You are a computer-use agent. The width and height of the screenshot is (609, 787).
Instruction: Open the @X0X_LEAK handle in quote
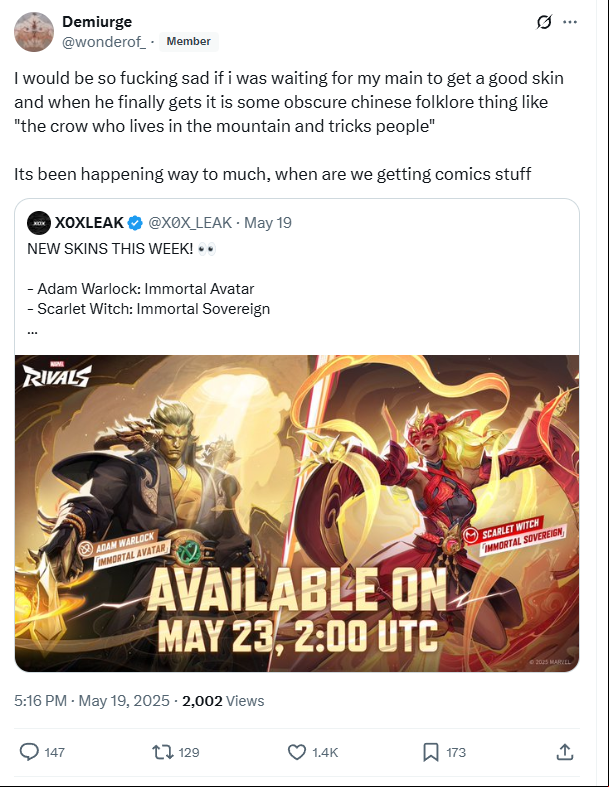tap(190, 223)
